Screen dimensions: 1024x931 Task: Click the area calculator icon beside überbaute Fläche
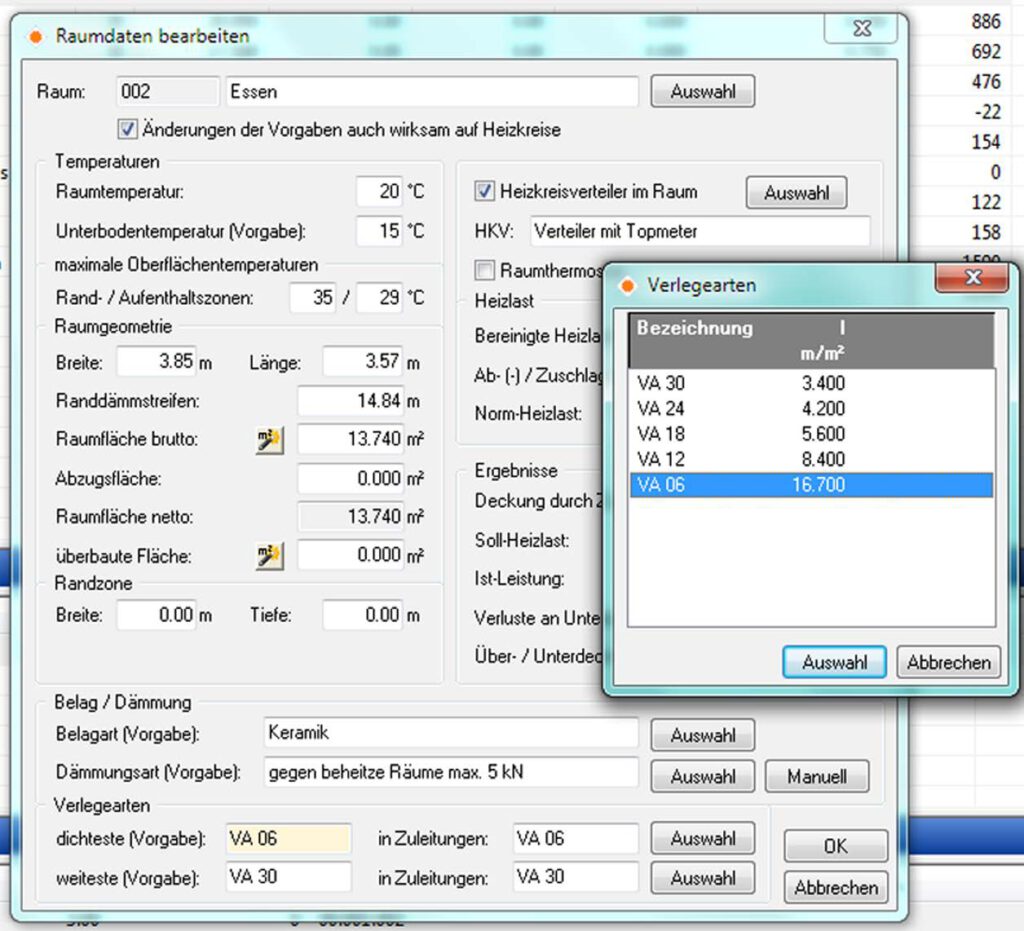(x=269, y=556)
